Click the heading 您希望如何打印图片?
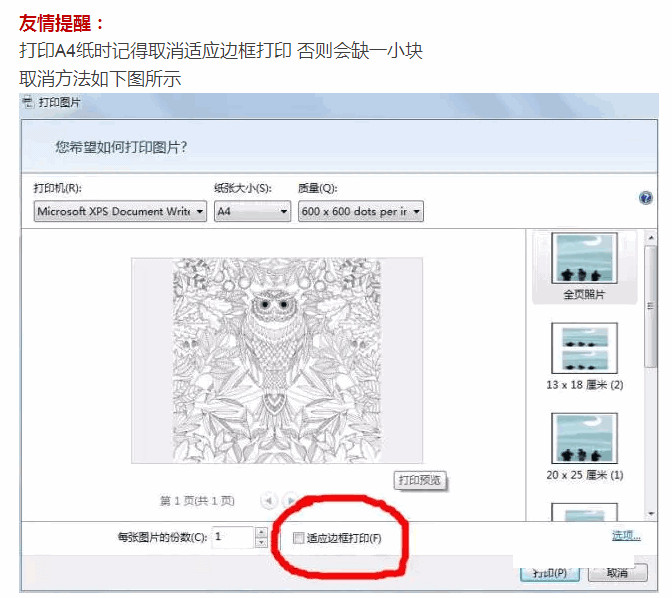 121,147
